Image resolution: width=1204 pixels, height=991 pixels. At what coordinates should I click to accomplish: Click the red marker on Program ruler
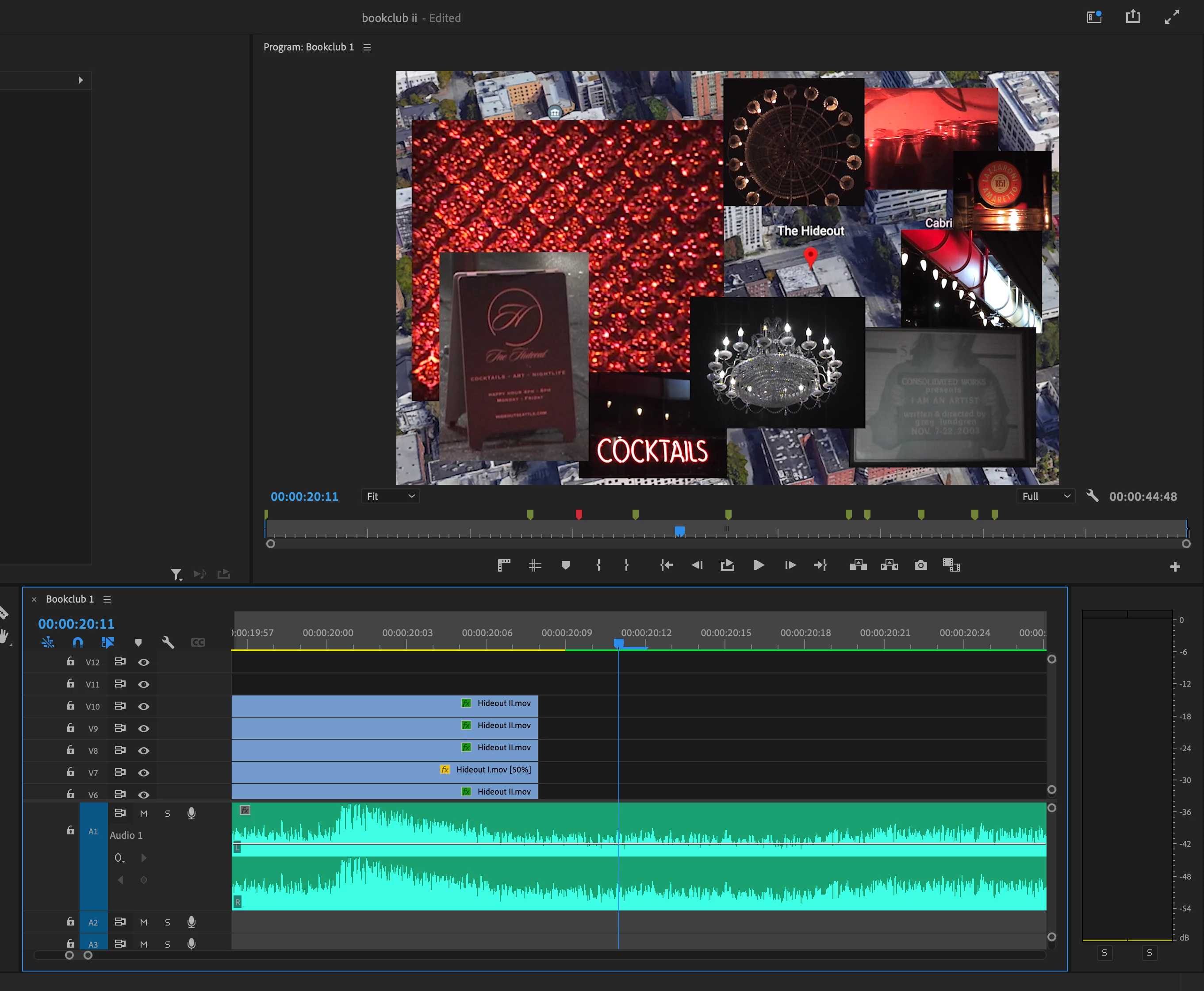(579, 515)
